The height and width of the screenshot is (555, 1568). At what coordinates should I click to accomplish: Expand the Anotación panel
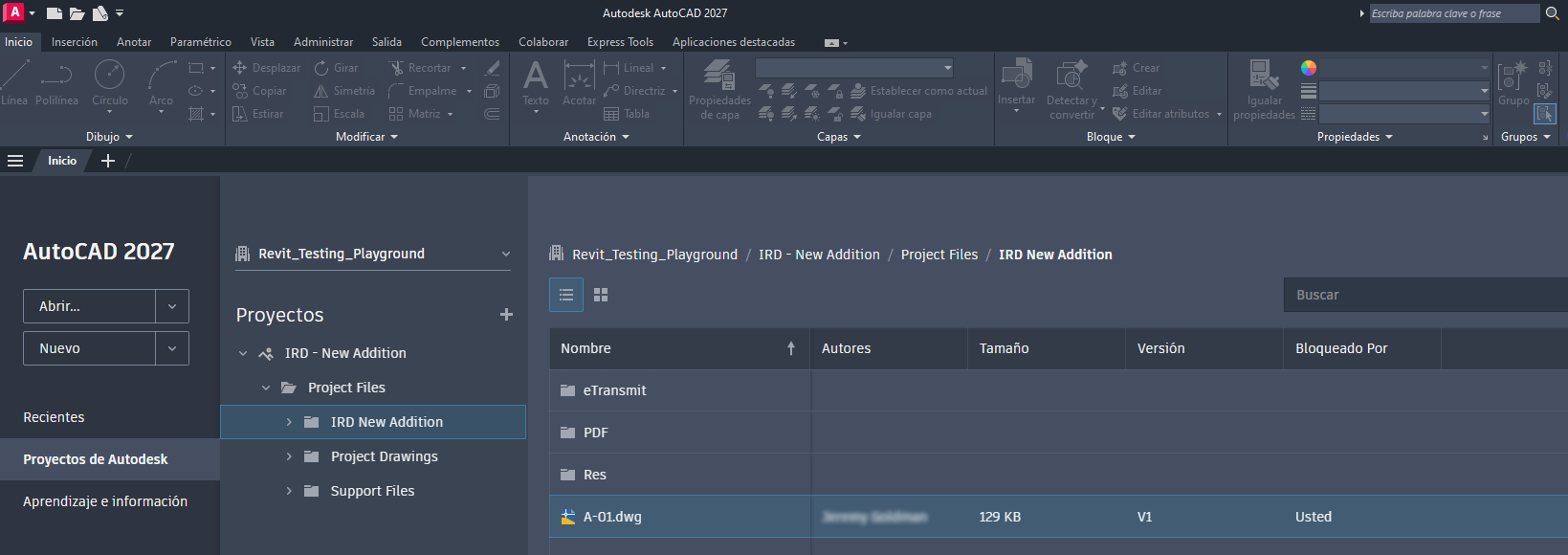pyautogui.click(x=596, y=137)
